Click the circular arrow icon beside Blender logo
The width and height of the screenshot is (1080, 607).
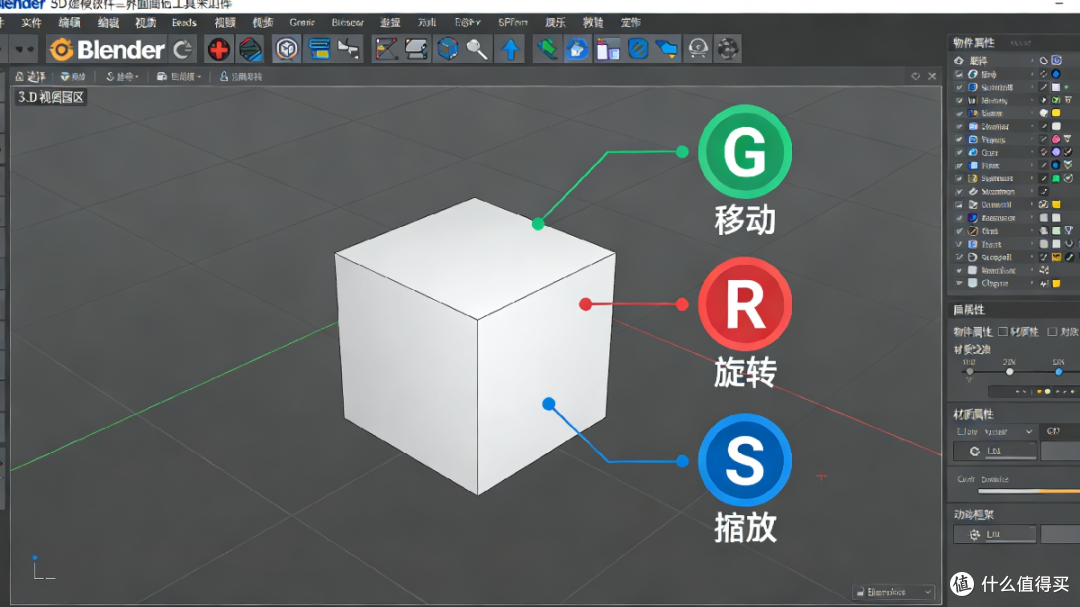coord(183,50)
